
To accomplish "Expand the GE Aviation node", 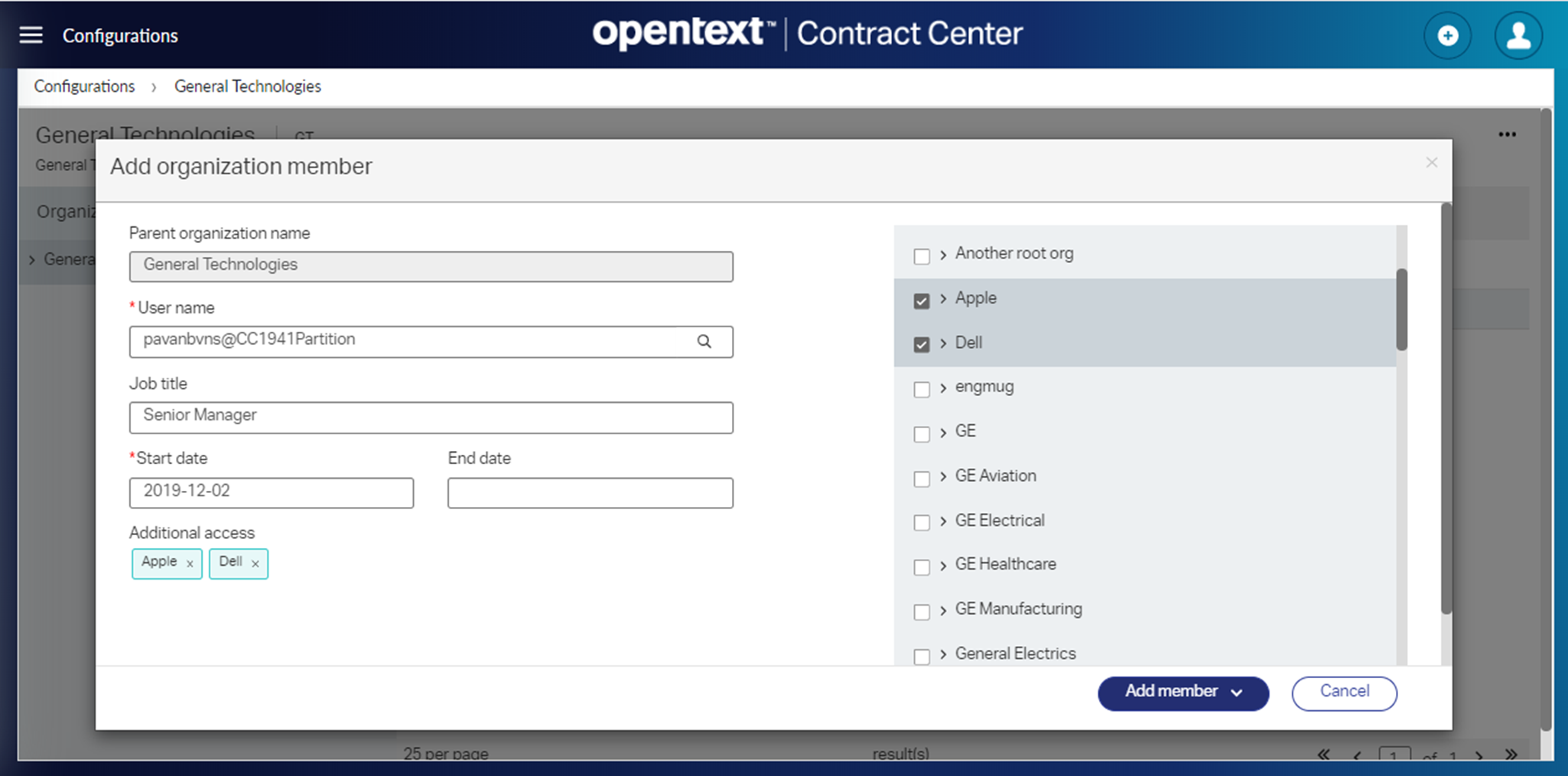I will click(943, 477).
